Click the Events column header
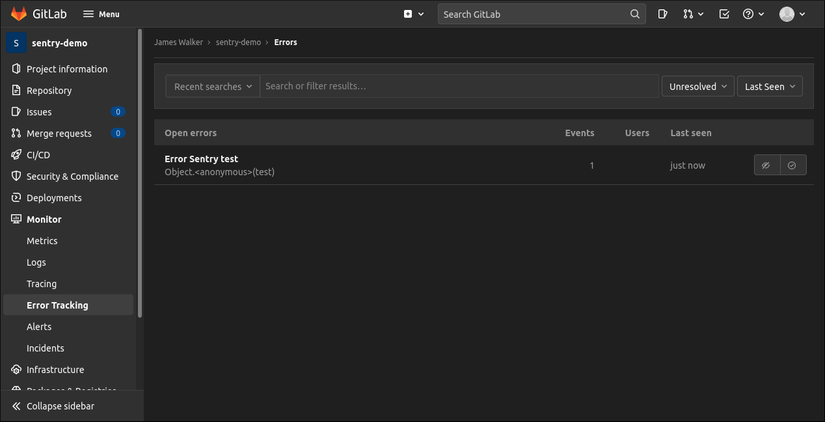Viewport: 825px width, 422px height. click(x=580, y=133)
